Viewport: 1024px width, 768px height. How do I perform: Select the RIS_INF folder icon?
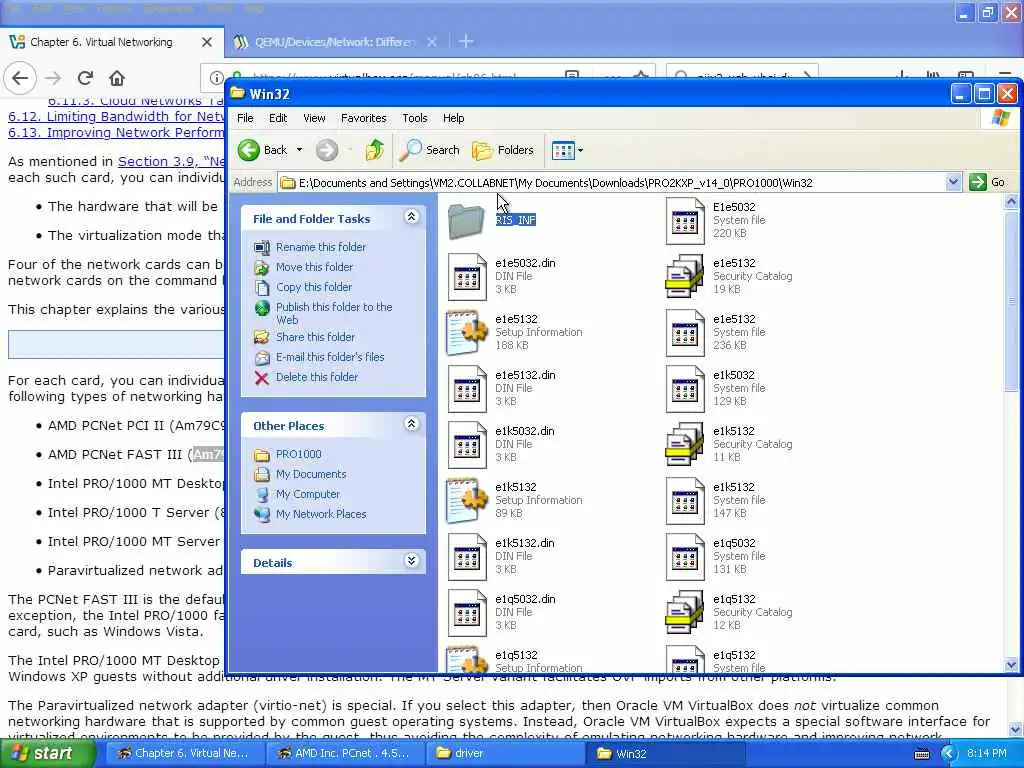click(x=466, y=221)
